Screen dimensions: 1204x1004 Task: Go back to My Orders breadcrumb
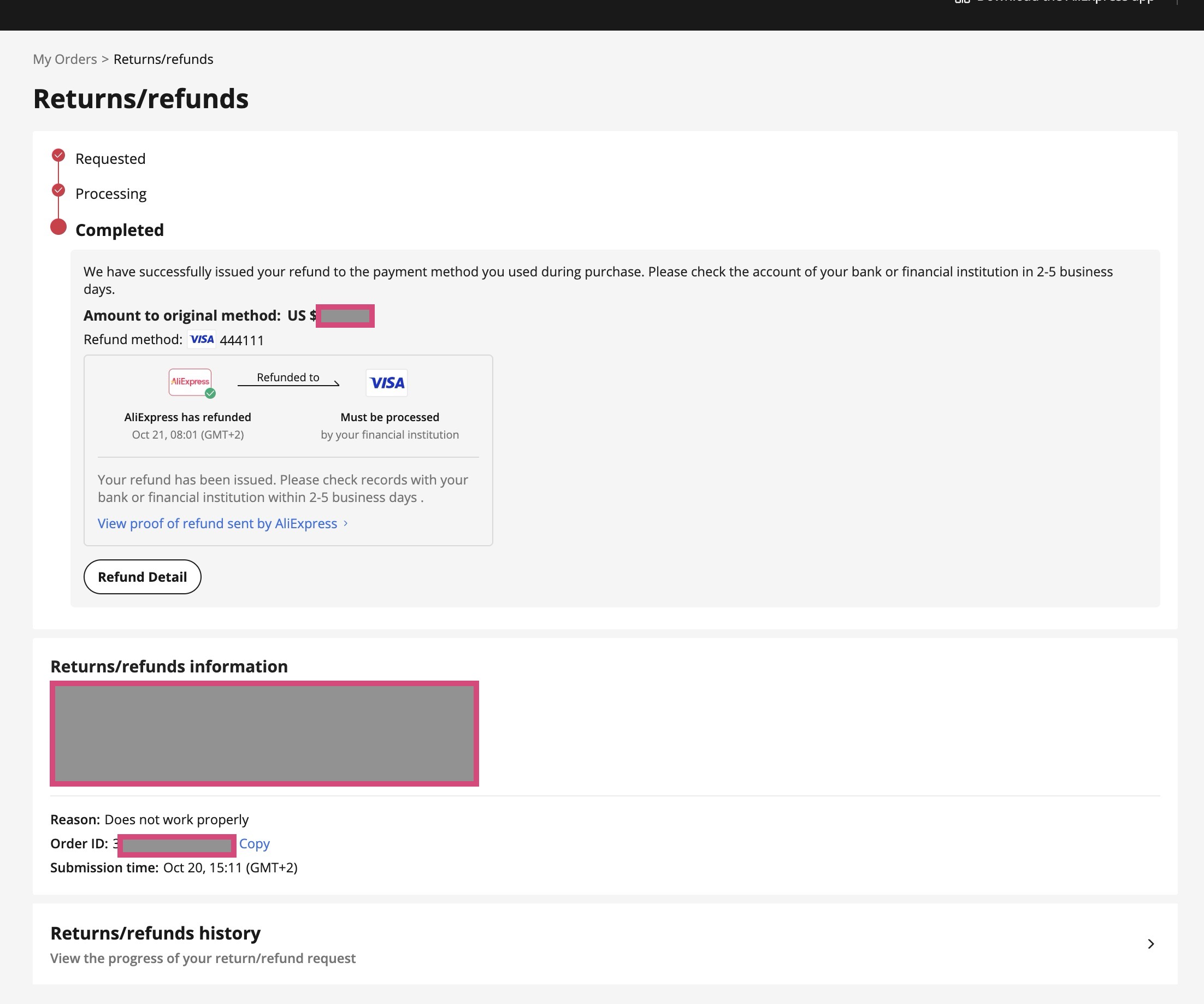[x=65, y=59]
